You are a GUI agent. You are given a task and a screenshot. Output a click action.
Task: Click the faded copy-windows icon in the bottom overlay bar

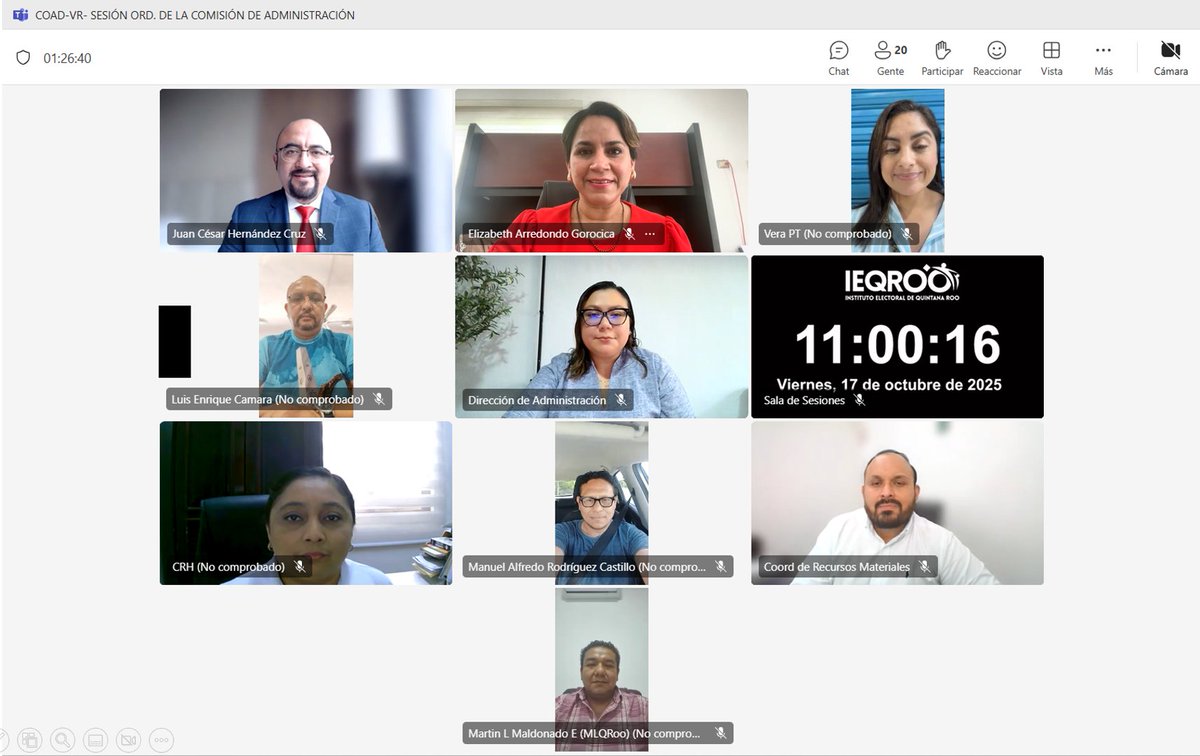pos(29,740)
